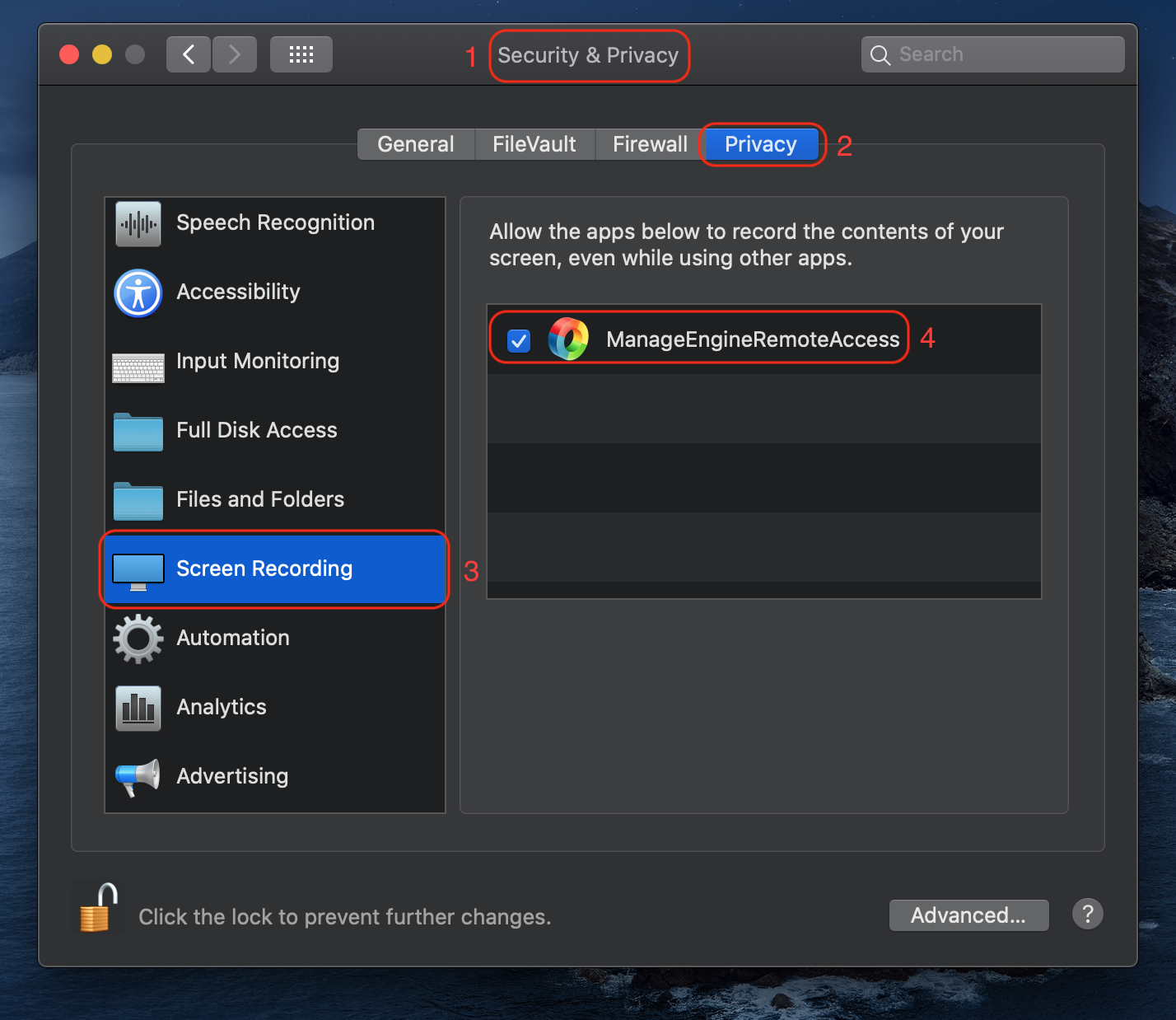Click the back navigation arrow
Screen dimensions: 1176x1020
pyautogui.click(x=188, y=54)
